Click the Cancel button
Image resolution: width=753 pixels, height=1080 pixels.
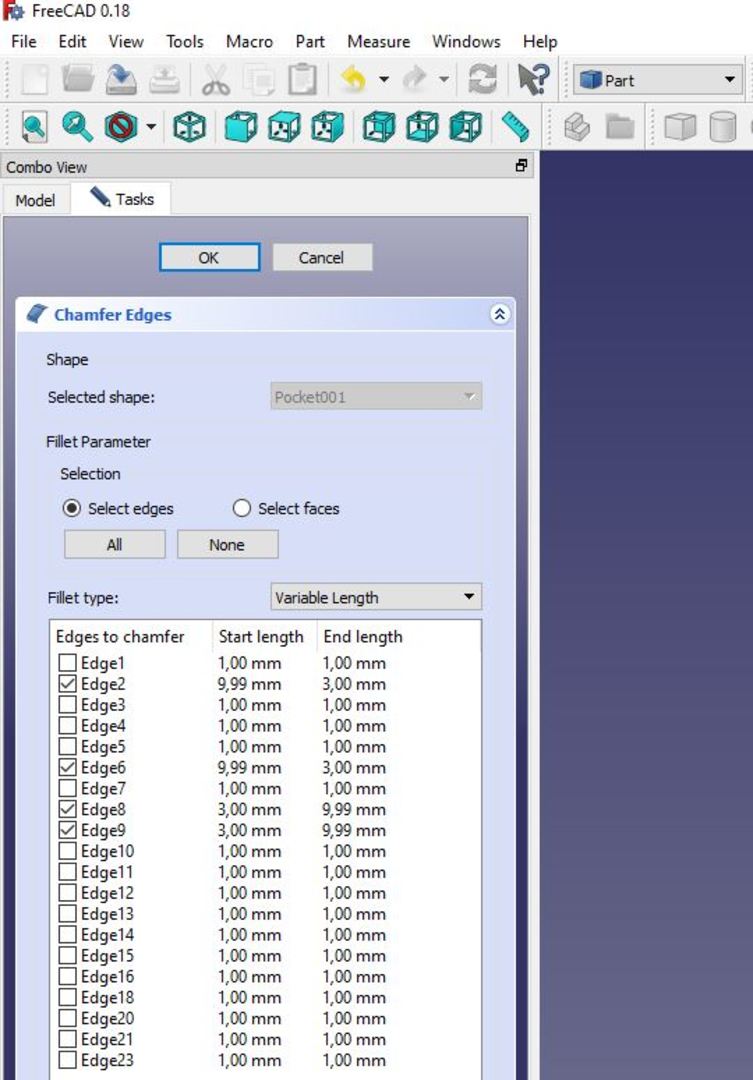point(322,258)
